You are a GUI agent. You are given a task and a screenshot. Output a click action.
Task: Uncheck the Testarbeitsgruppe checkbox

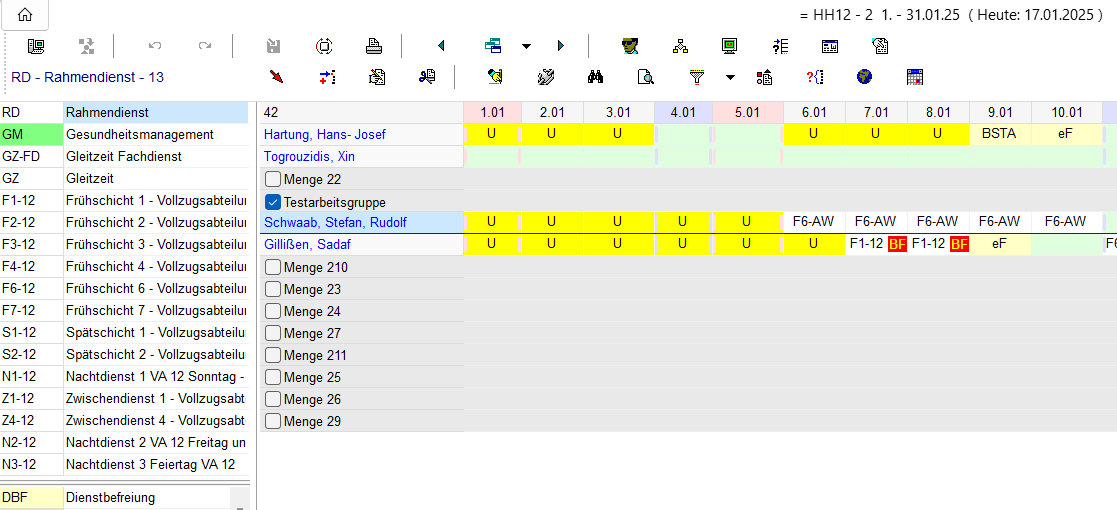pyautogui.click(x=273, y=202)
